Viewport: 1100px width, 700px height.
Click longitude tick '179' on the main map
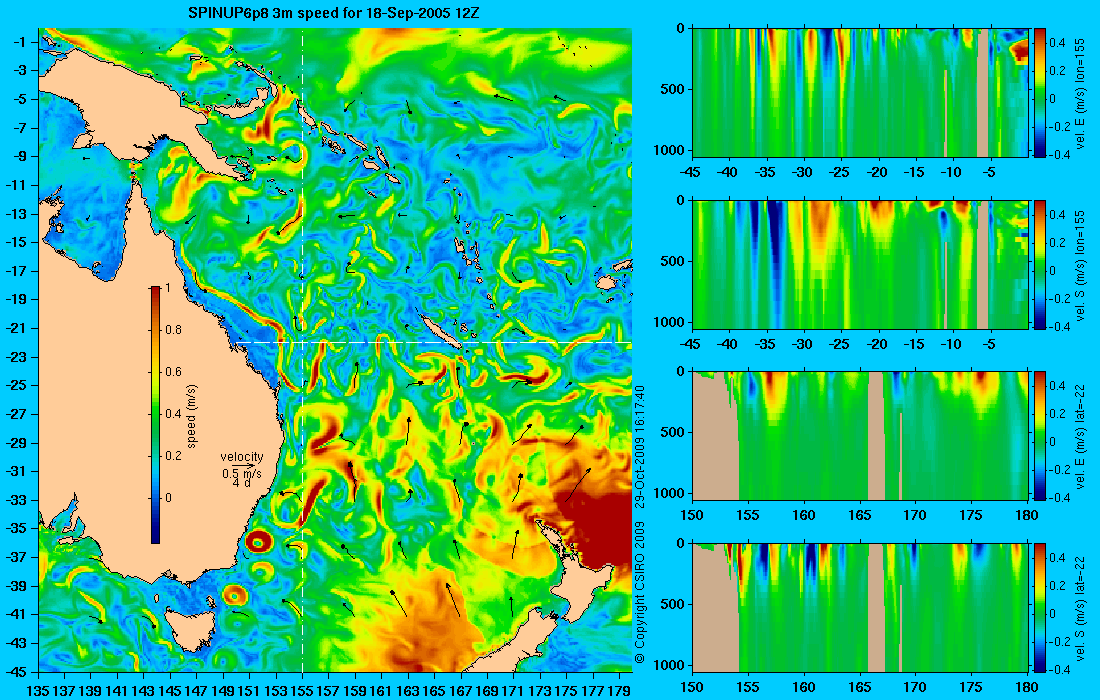[621, 692]
